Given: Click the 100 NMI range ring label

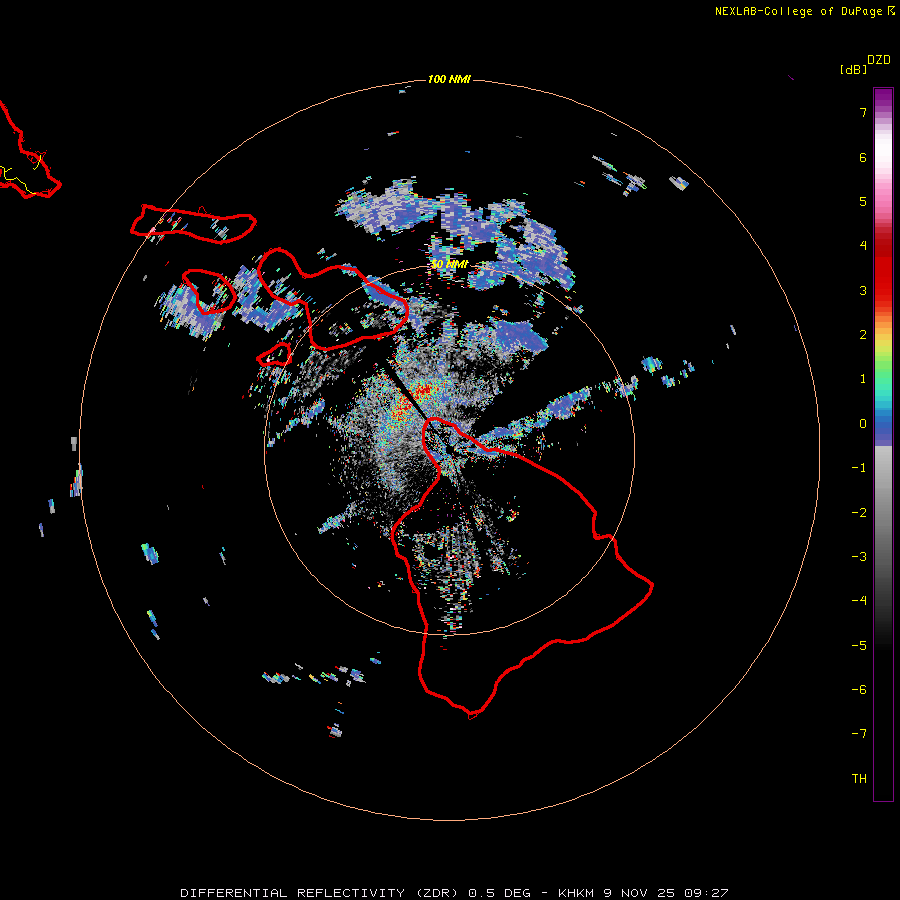Looking at the screenshot, I should pyautogui.click(x=449, y=79).
